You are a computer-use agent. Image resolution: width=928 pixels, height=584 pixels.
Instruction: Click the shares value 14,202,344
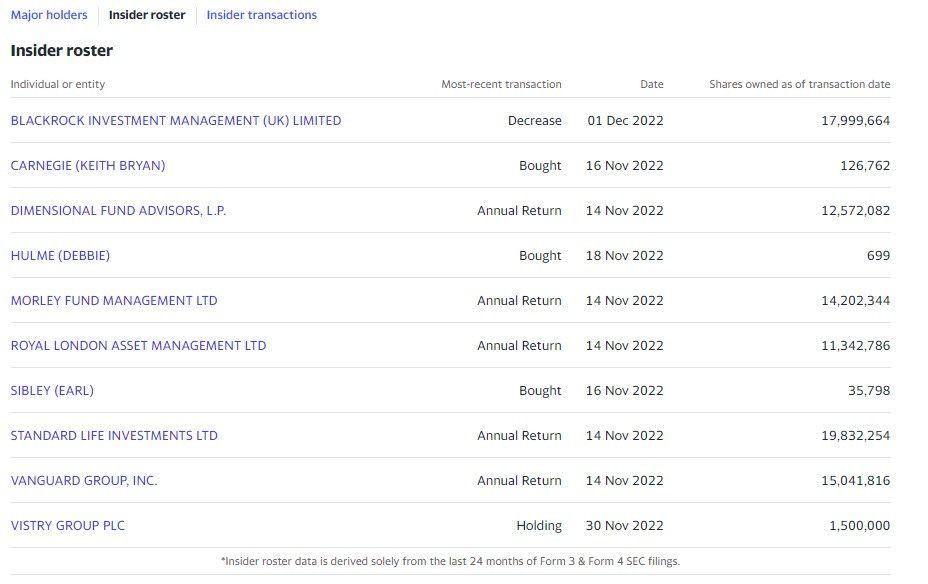point(855,301)
